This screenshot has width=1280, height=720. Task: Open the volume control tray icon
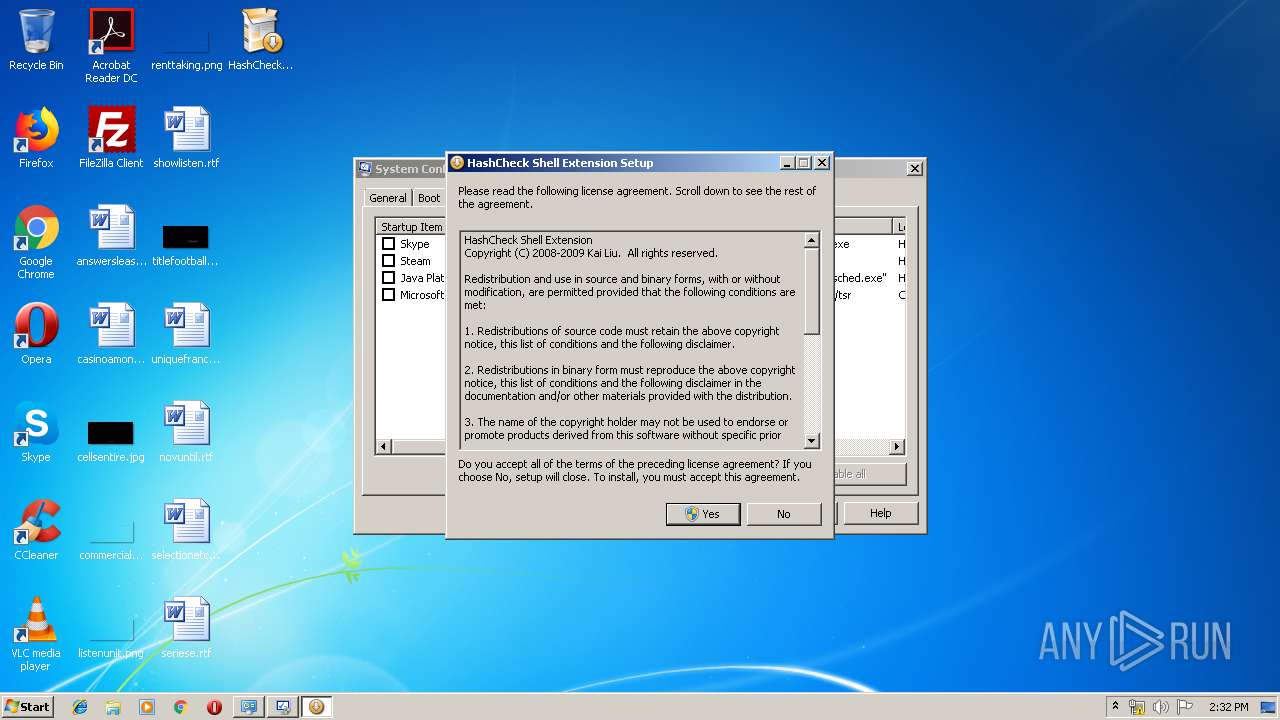(x=1161, y=707)
